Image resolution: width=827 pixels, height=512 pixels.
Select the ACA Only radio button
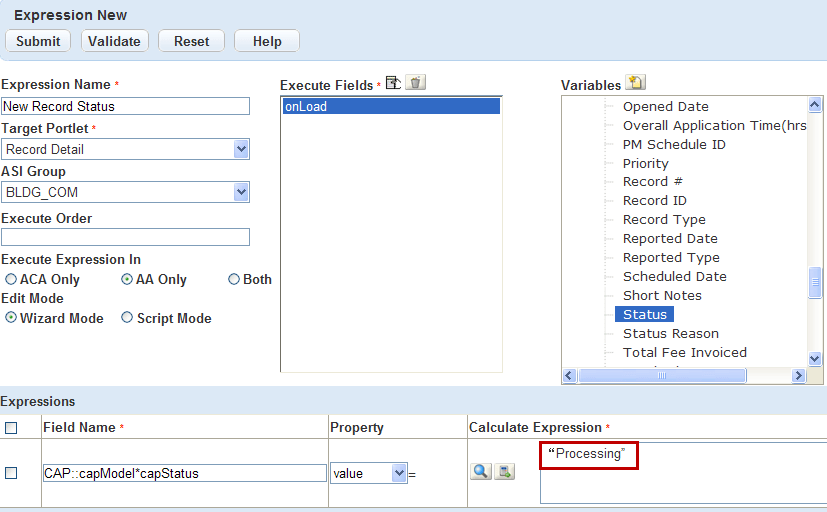[x=11, y=280]
